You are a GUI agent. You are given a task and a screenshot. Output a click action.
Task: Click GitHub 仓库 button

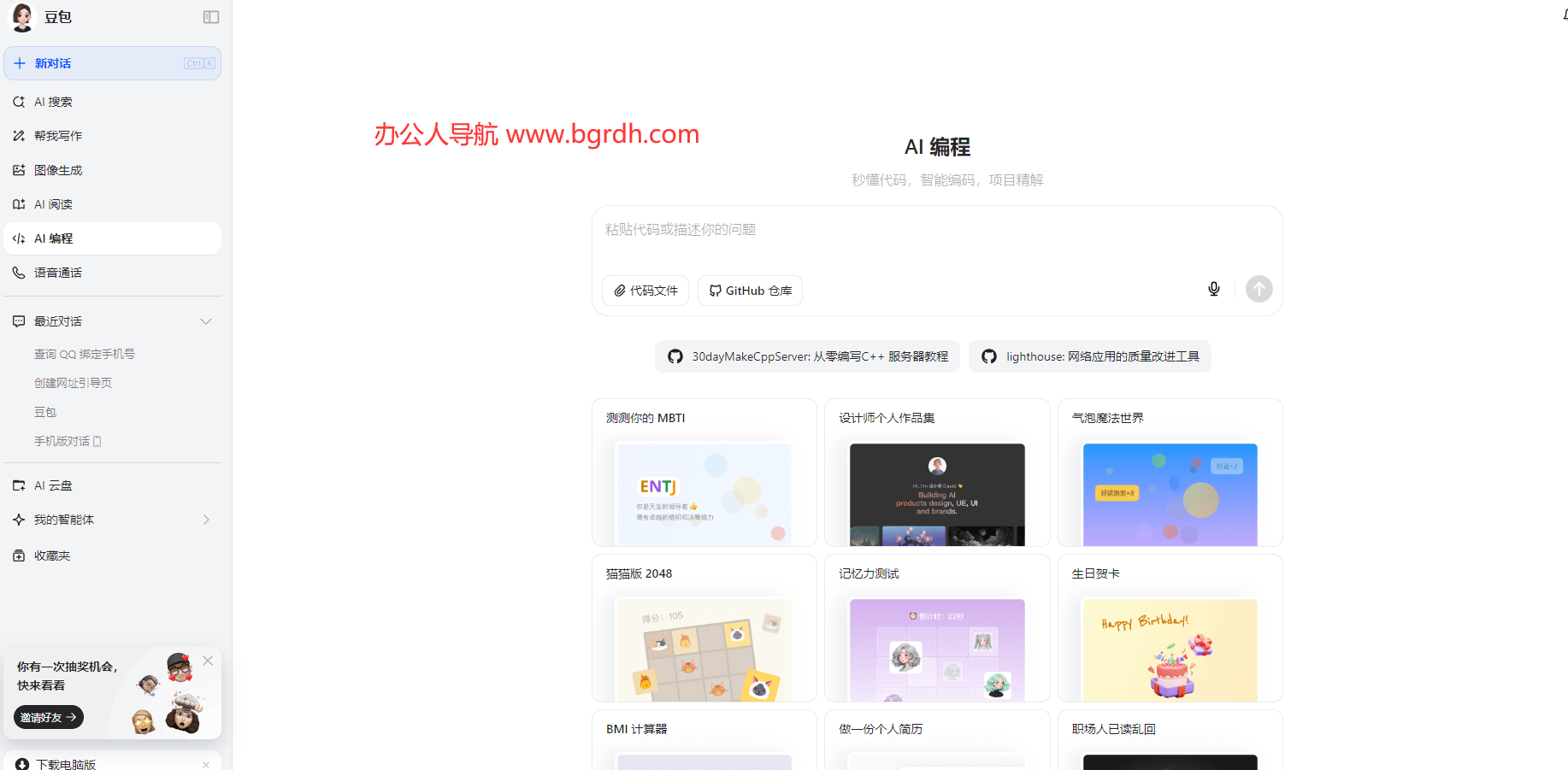click(750, 291)
